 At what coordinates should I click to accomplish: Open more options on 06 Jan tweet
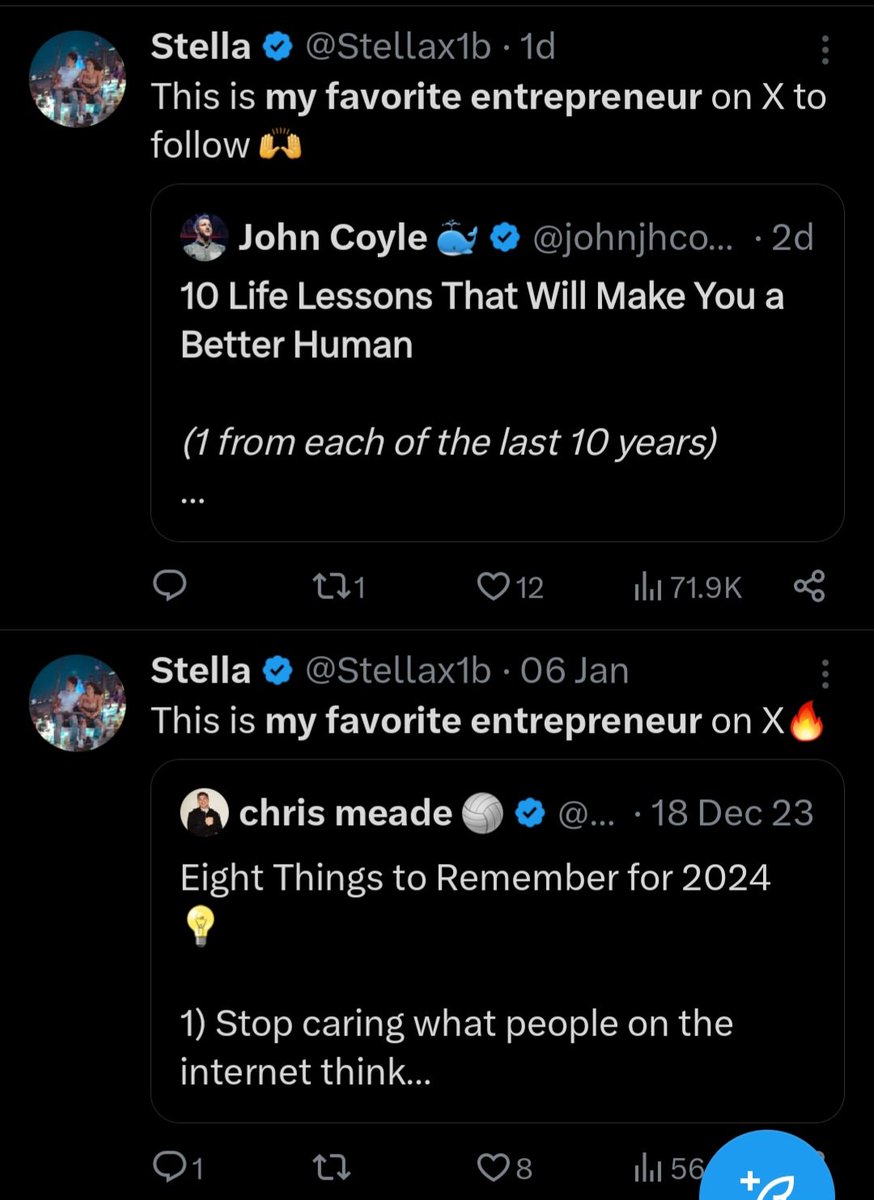(824, 674)
